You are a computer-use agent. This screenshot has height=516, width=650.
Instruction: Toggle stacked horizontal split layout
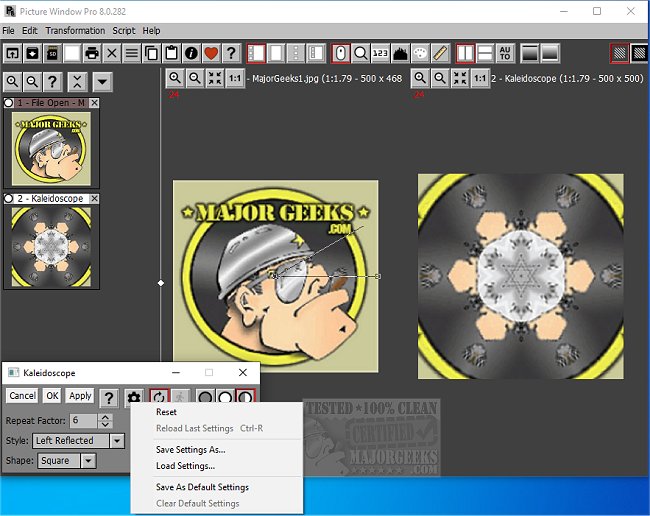[x=485, y=53]
